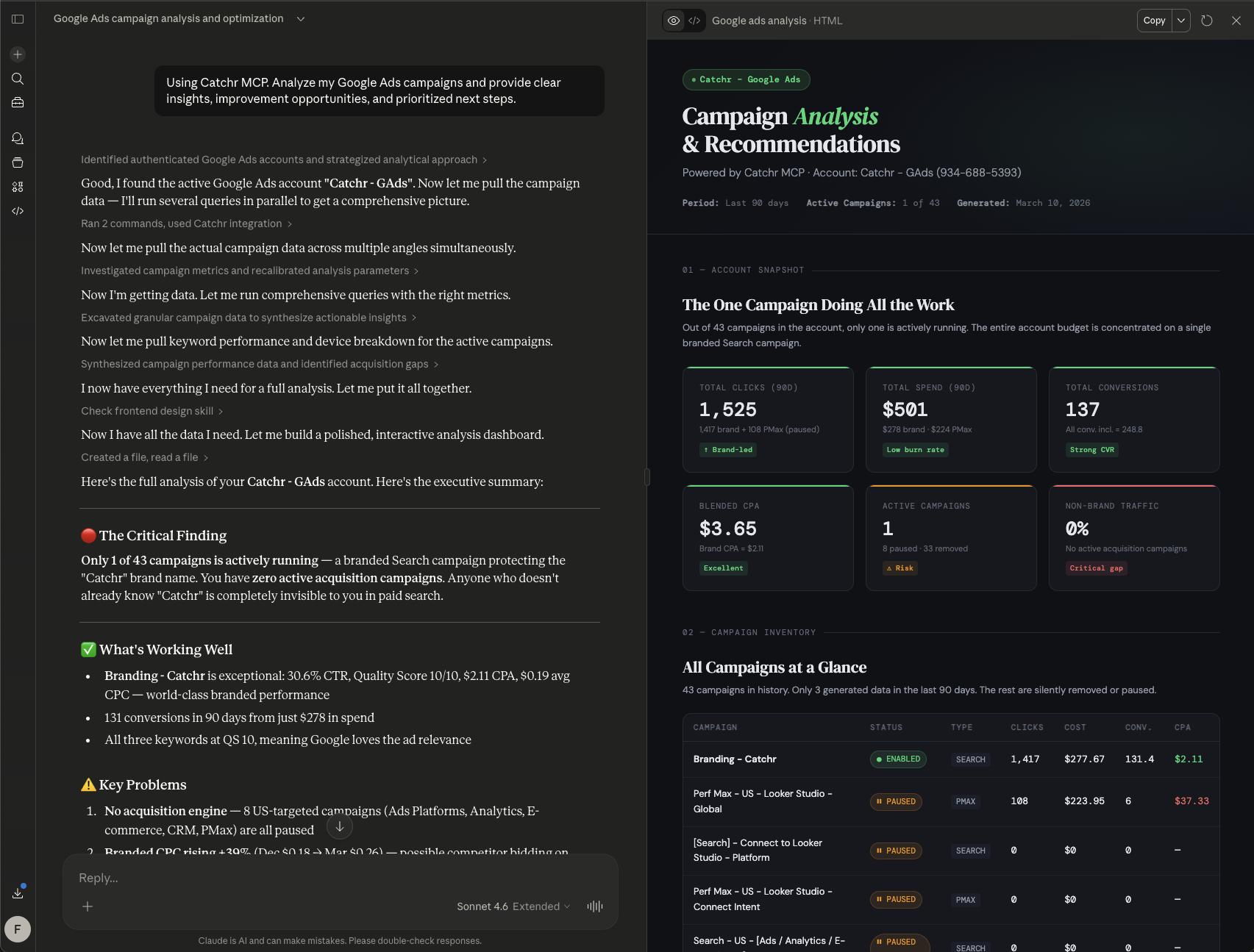Click the CAMPAIGN column header
Viewport: 1254px width, 952px height.
[715, 727]
